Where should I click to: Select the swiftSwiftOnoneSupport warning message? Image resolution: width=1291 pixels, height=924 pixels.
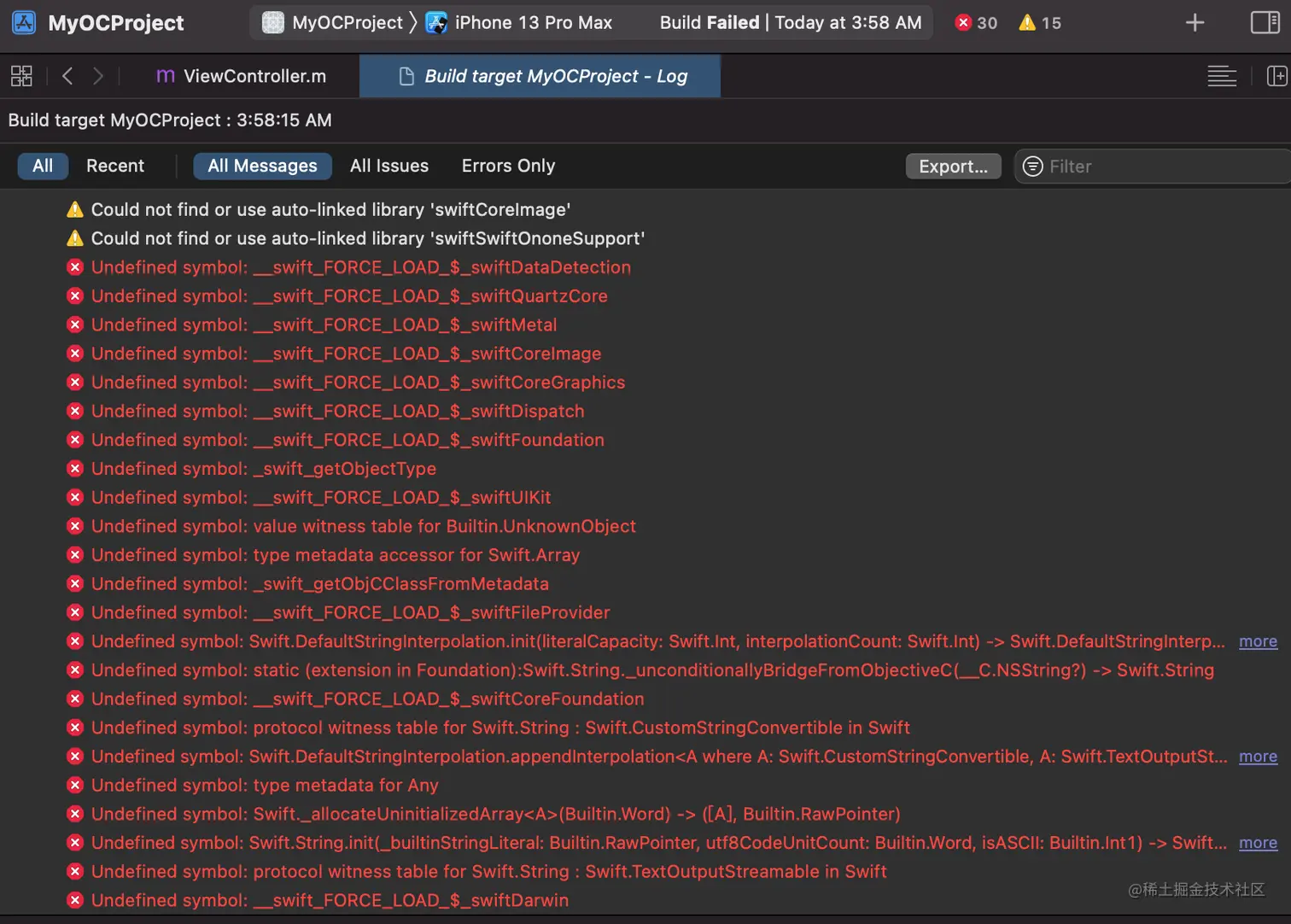coord(368,238)
